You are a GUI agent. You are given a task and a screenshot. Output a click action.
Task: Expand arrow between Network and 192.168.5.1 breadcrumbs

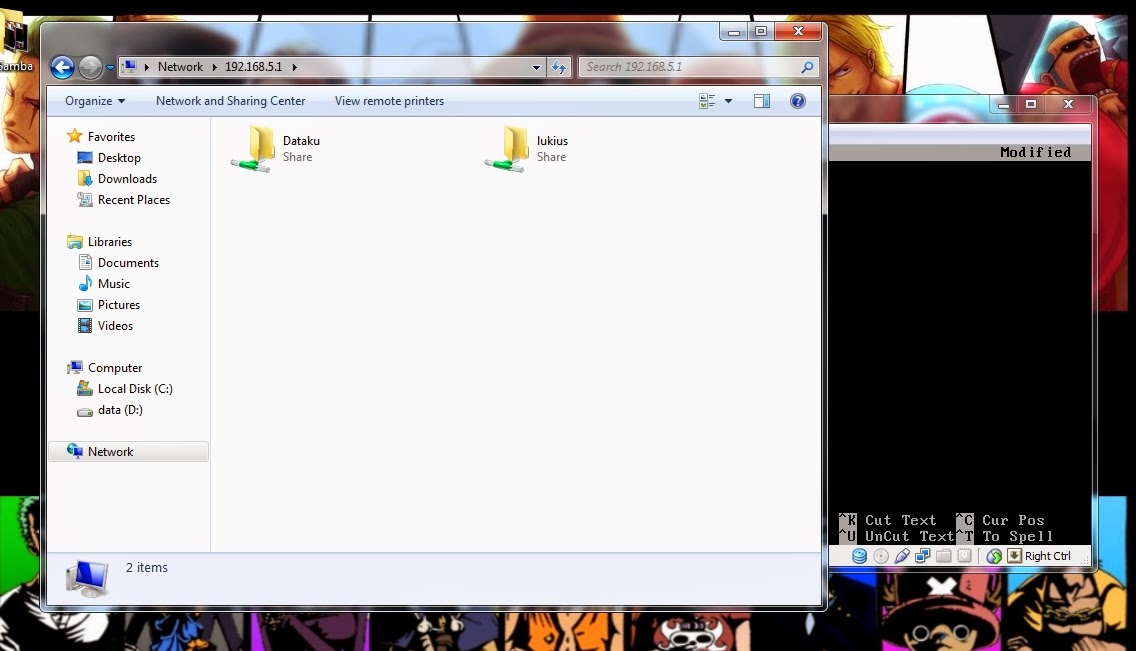(x=214, y=67)
